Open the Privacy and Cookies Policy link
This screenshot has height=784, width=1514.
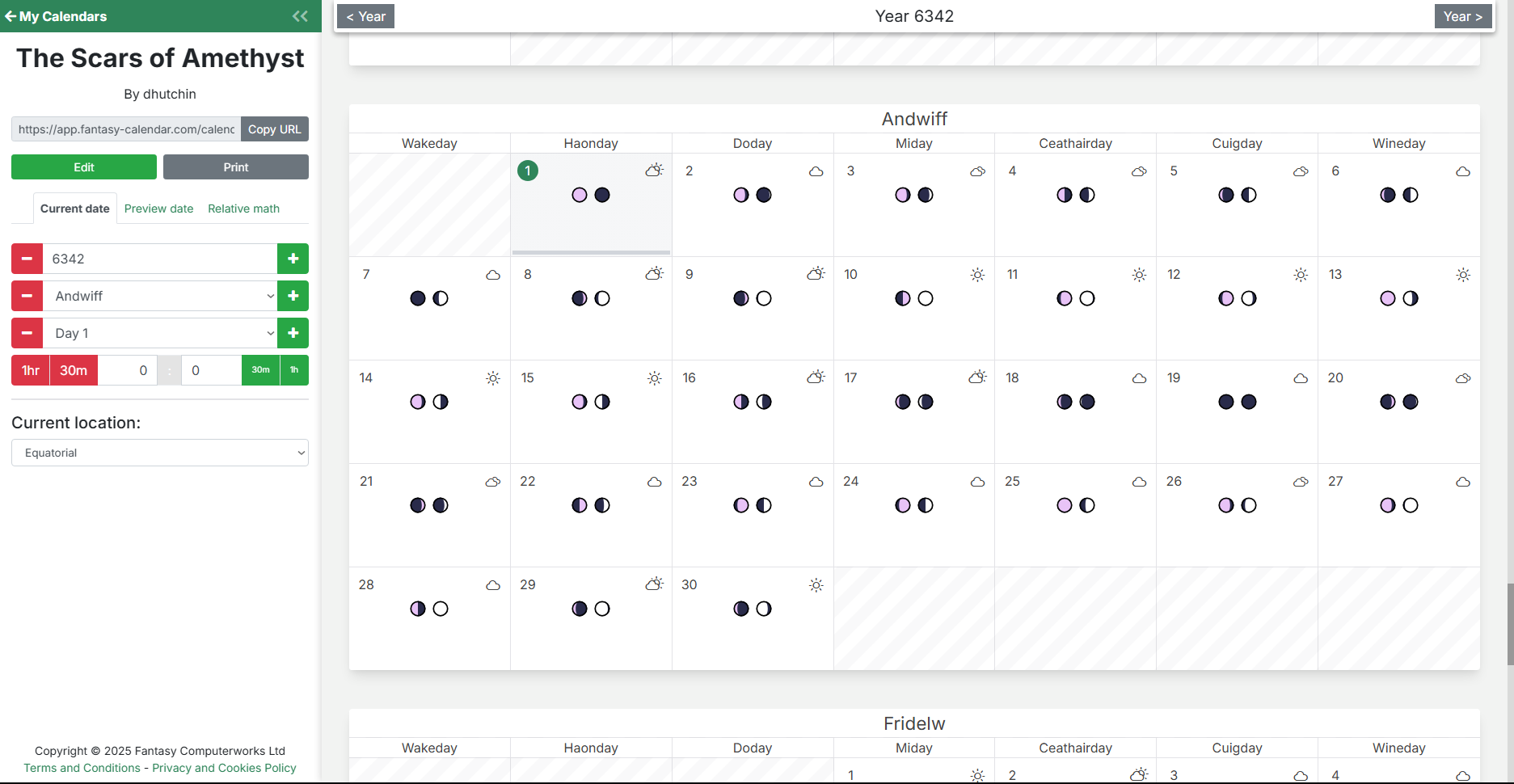tap(224, 768)
